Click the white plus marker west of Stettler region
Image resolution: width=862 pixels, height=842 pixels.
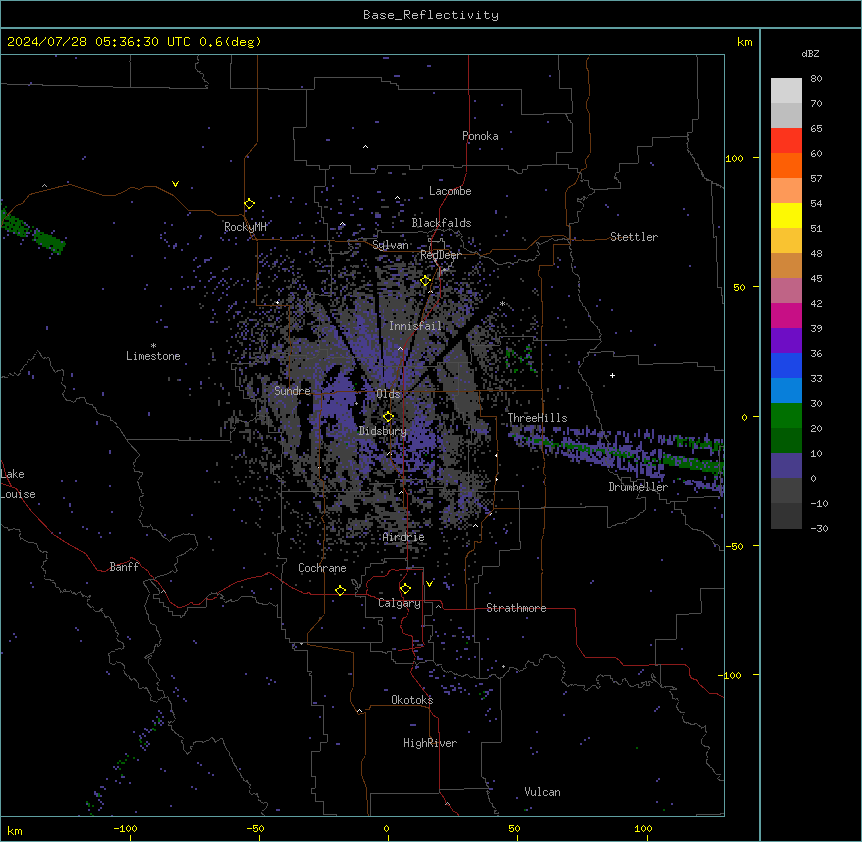point(612,375)
